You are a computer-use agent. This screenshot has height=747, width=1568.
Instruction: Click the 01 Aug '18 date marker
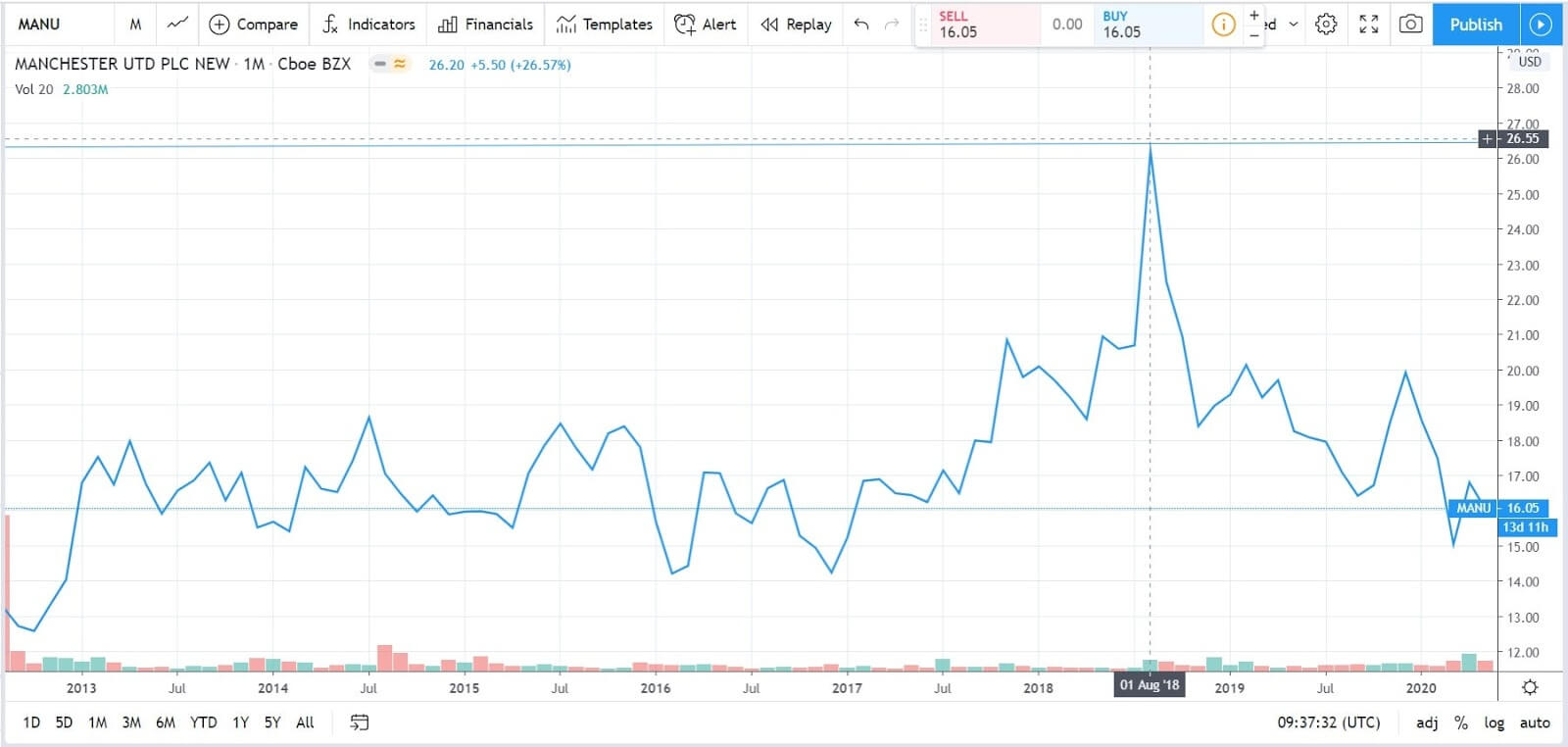(1150, 684)
